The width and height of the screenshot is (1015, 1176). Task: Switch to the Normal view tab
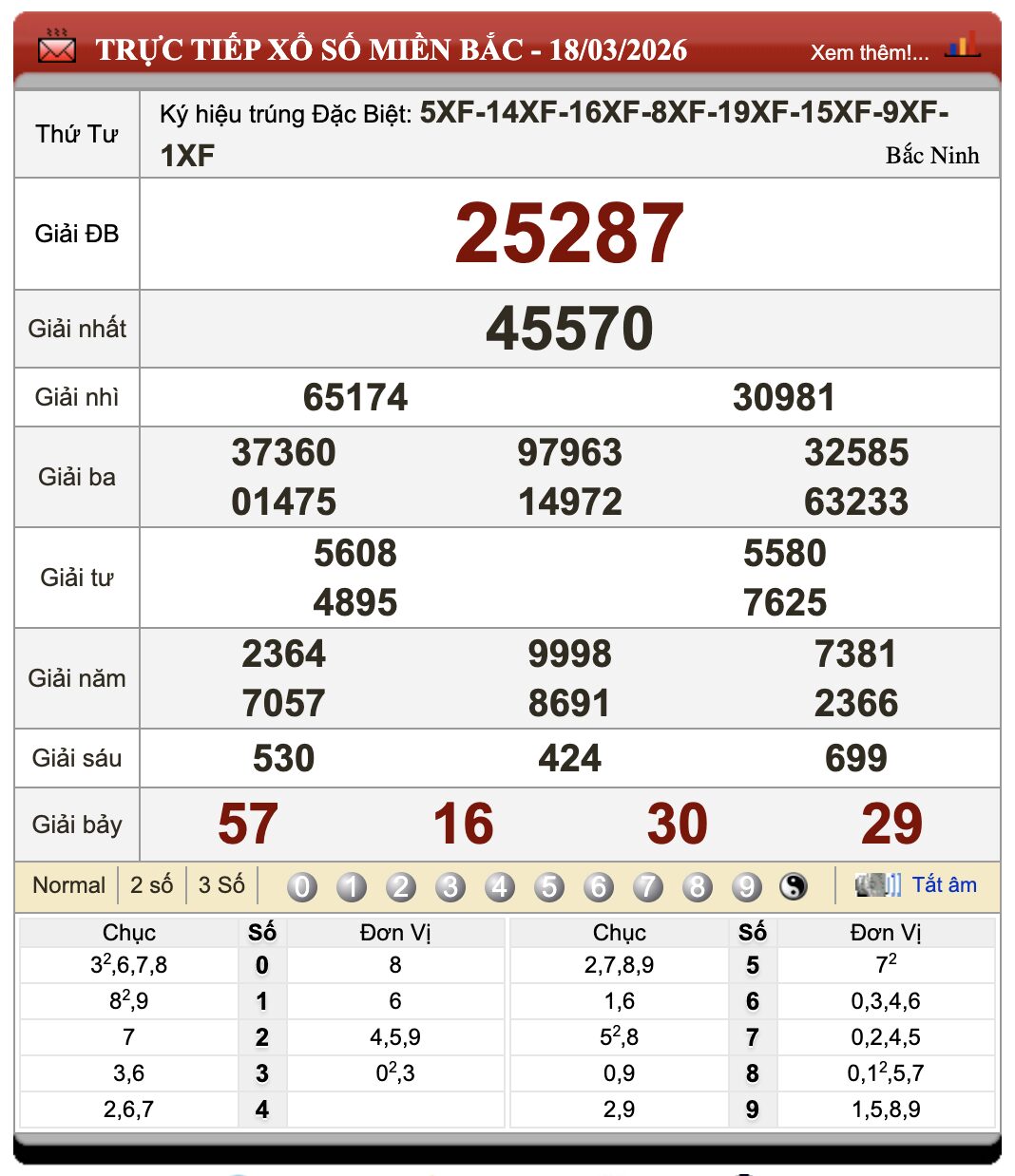[68, 883]
